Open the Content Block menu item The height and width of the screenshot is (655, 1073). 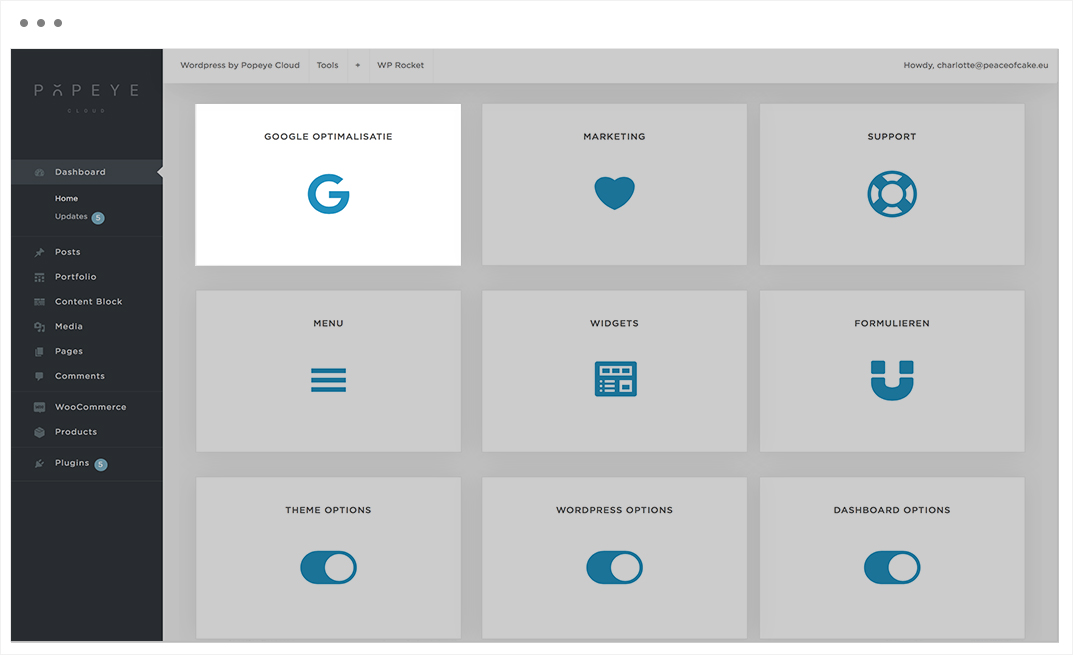click(x=87, y=301)
